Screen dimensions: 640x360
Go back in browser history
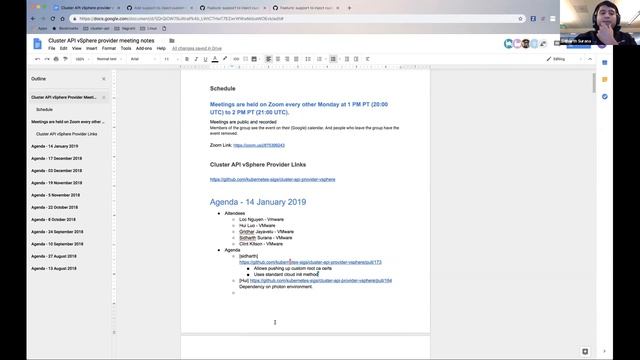pos(33,19)
